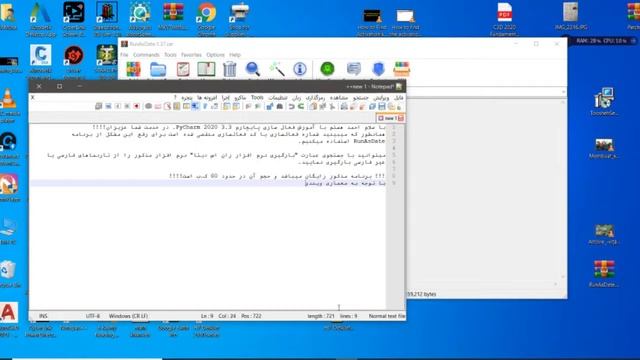Select the 'new 1' document tab

coord(391,118)
